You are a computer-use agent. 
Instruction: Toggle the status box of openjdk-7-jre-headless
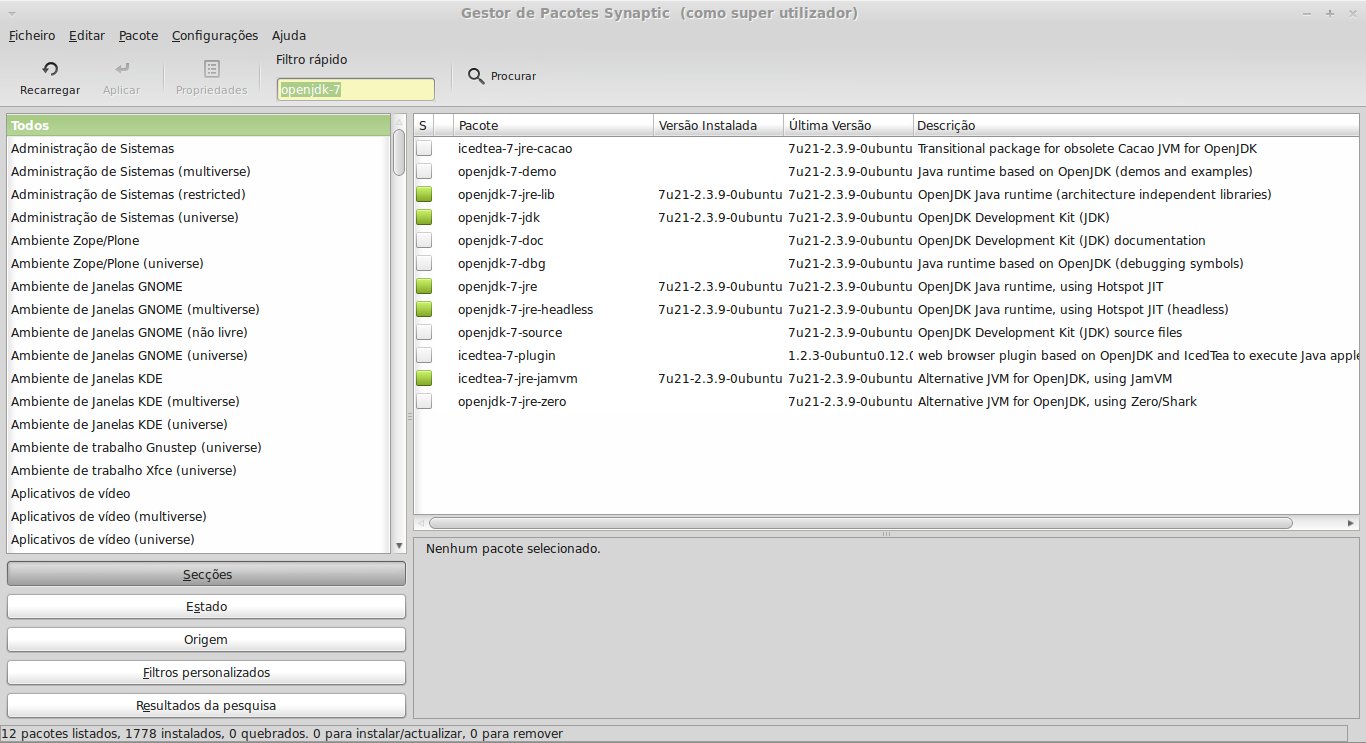424,309
